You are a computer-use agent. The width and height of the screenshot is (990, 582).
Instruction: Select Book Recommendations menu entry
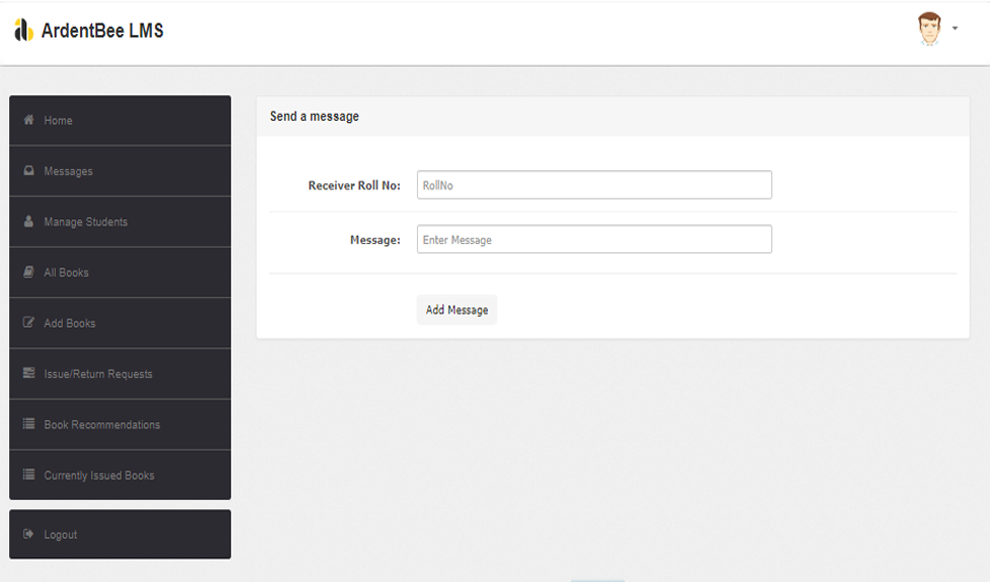tap(102, 425)
